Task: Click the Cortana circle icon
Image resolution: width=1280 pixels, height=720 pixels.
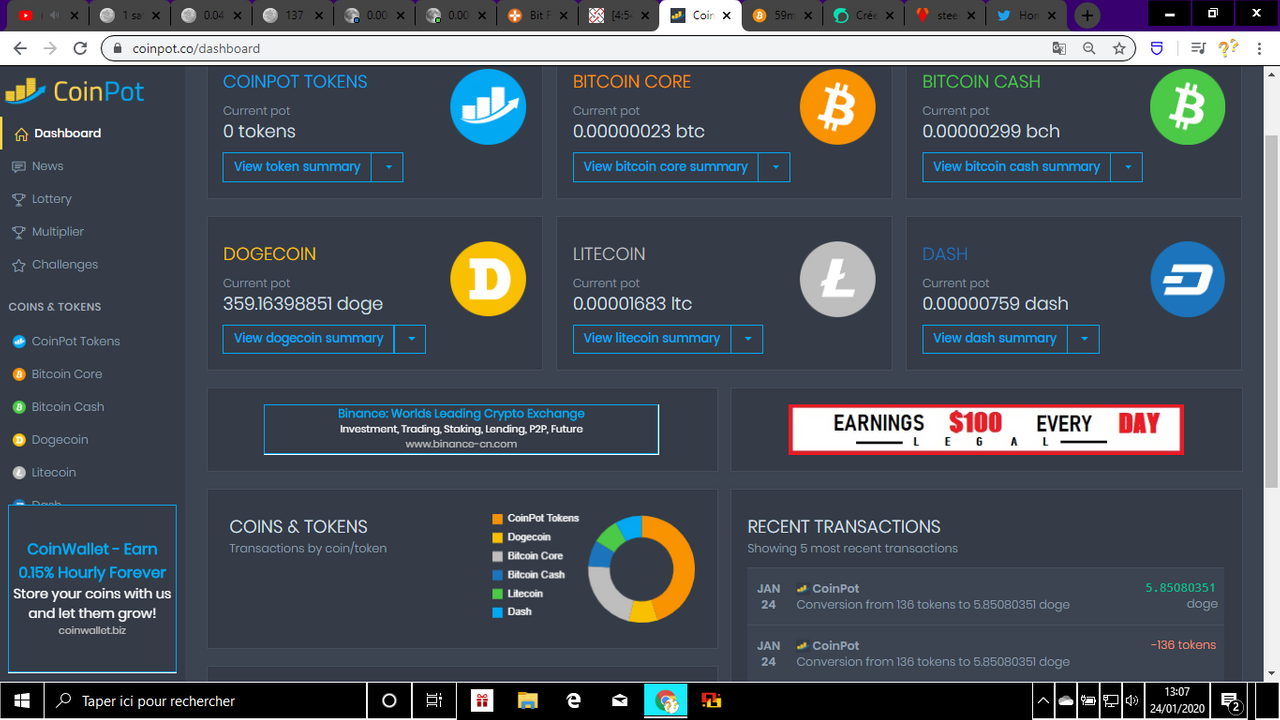Action: (390, 700)
